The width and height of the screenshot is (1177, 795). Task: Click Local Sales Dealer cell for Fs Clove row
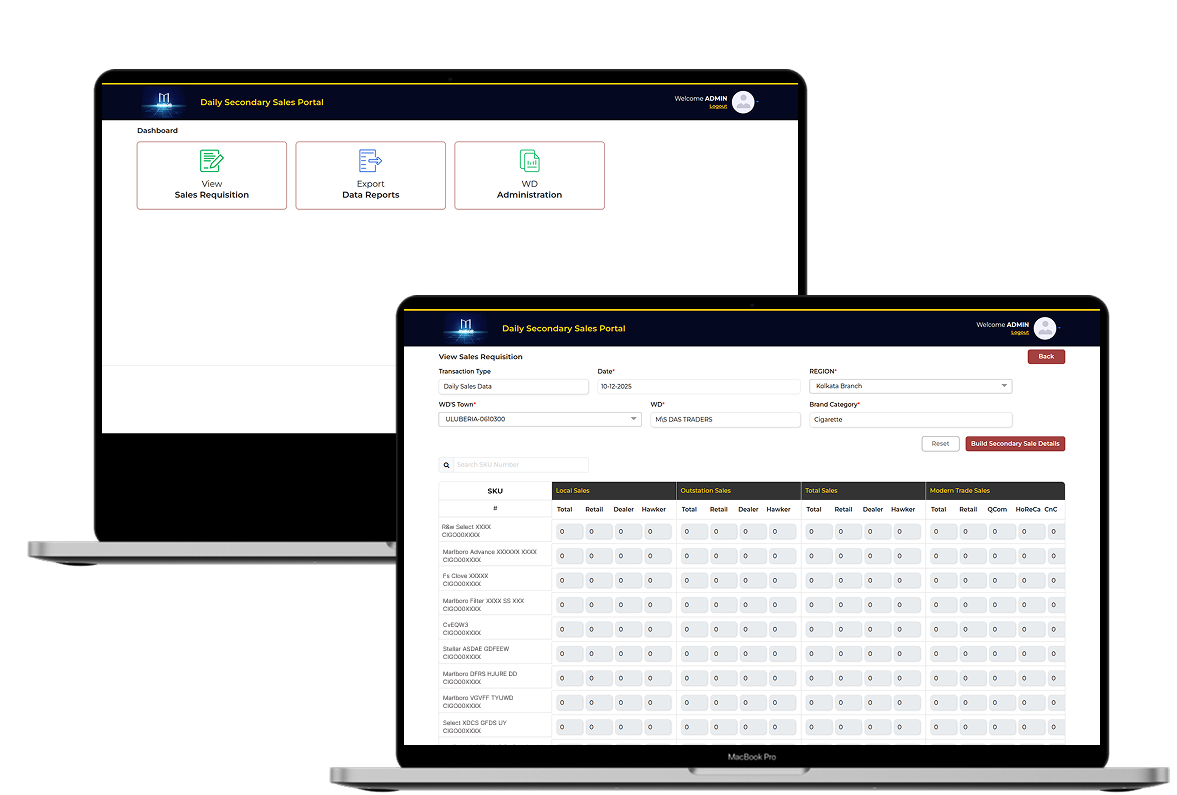[628, 580]
